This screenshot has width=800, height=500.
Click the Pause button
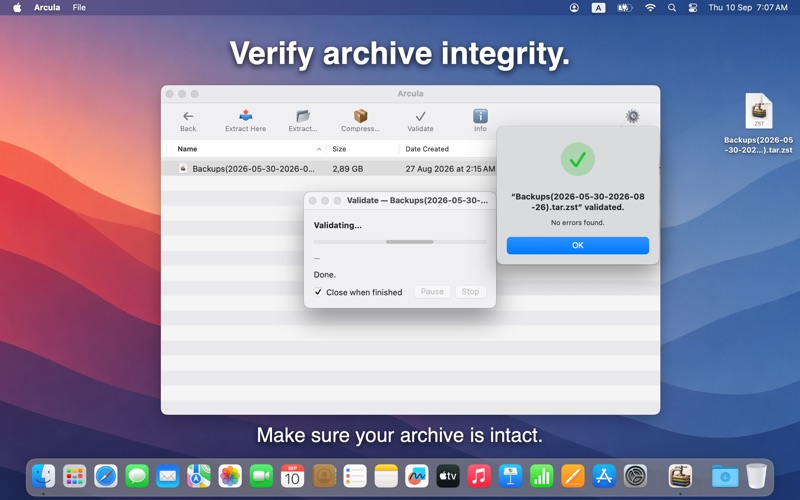[x=432, y=292]
